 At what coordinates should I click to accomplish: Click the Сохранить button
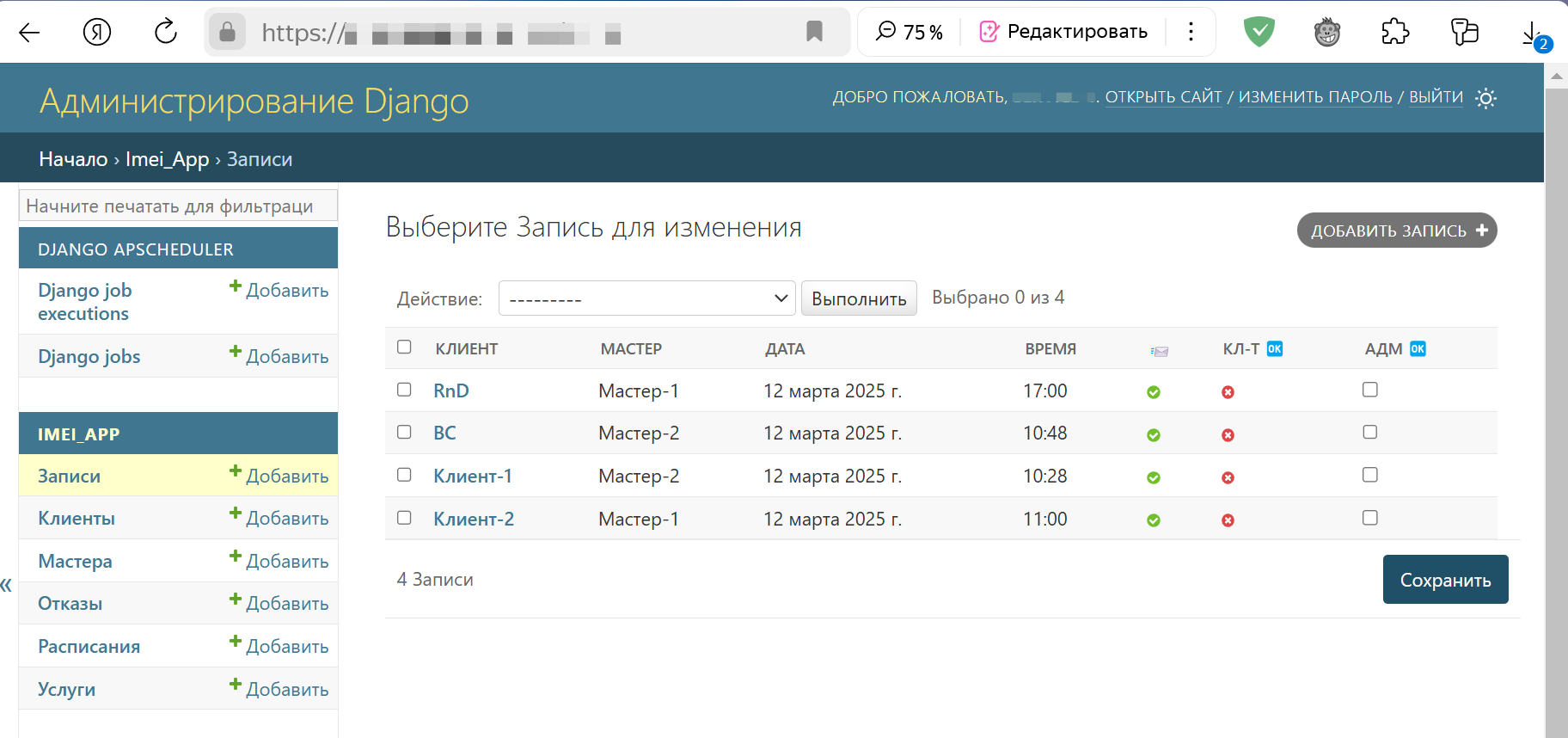1445,580
